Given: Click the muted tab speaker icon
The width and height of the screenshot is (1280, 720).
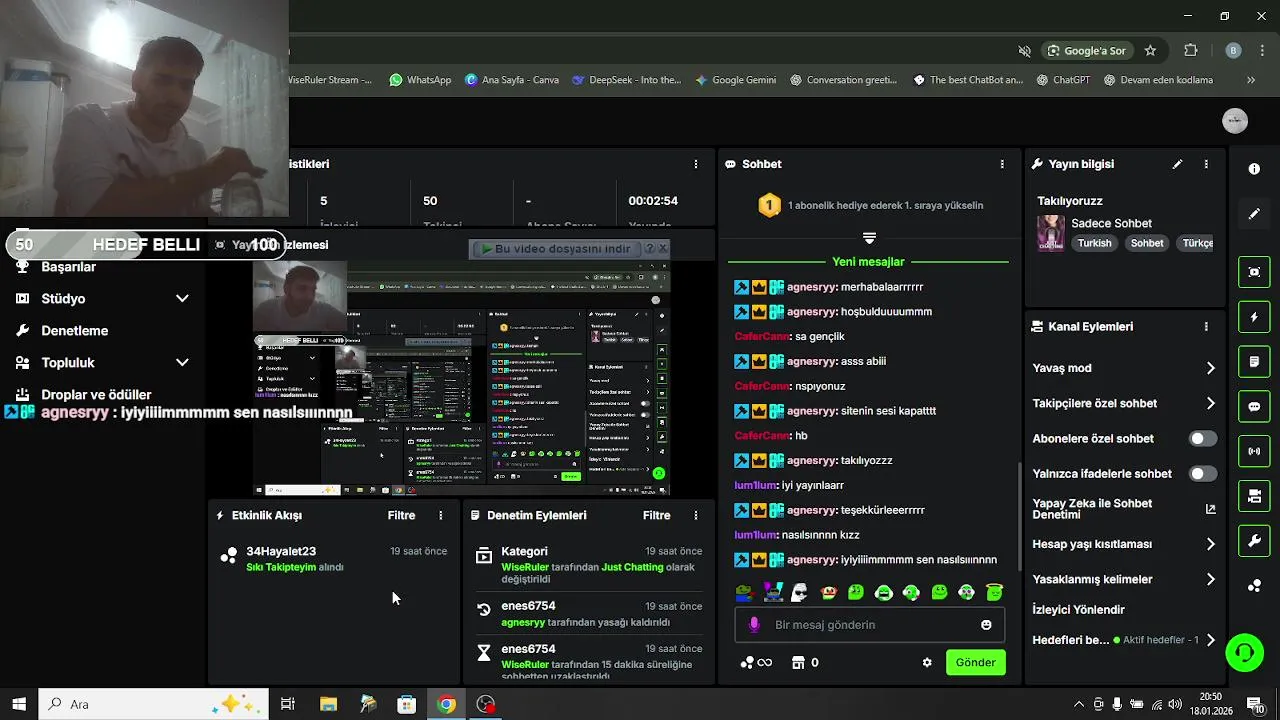Looking at the screenshot, I should [1024, 50].
